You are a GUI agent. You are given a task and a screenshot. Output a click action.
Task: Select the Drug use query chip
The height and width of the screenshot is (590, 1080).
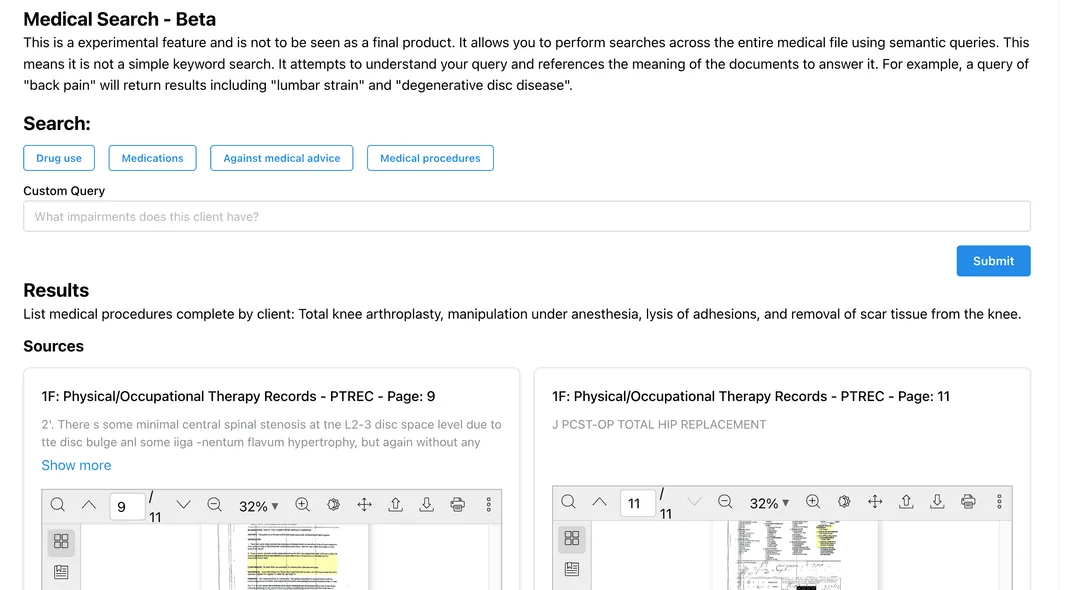click(x=58, y=157)
